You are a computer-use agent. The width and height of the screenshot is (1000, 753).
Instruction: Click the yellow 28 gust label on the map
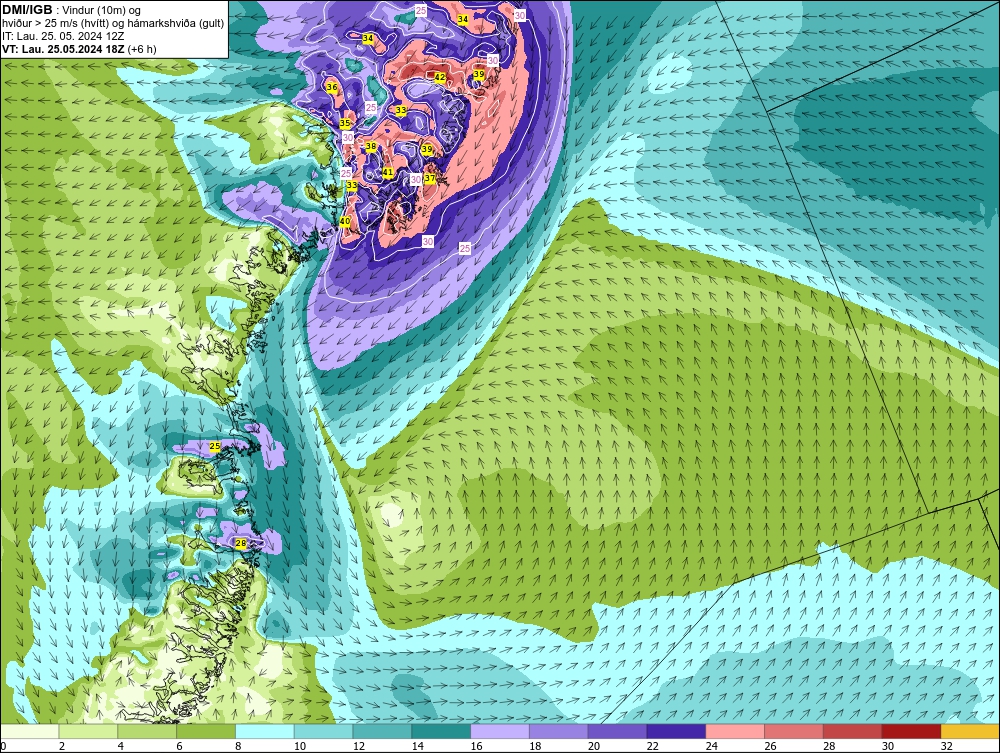pyautogui.click(x=240, y=543)
